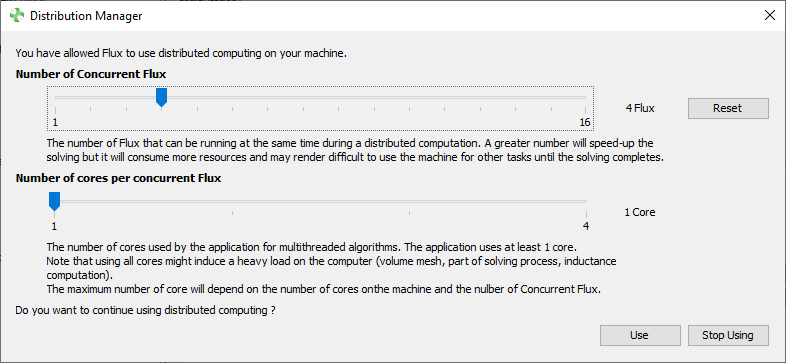This screenshot has width=786, height=363.
Task: Click the cores per Flux slider thumb
Action: 54,202
